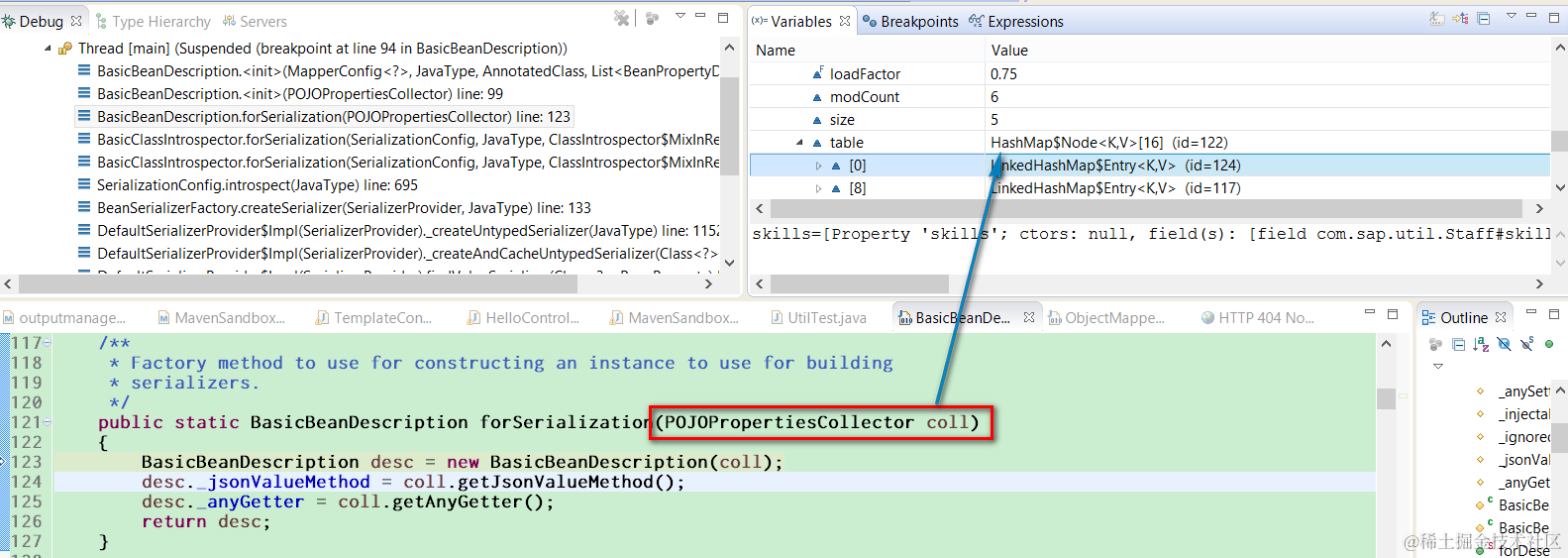Viewport: 1568px width, 558px height.
Task: Collapse the method fold at line 121
Action: click(47, 422)
